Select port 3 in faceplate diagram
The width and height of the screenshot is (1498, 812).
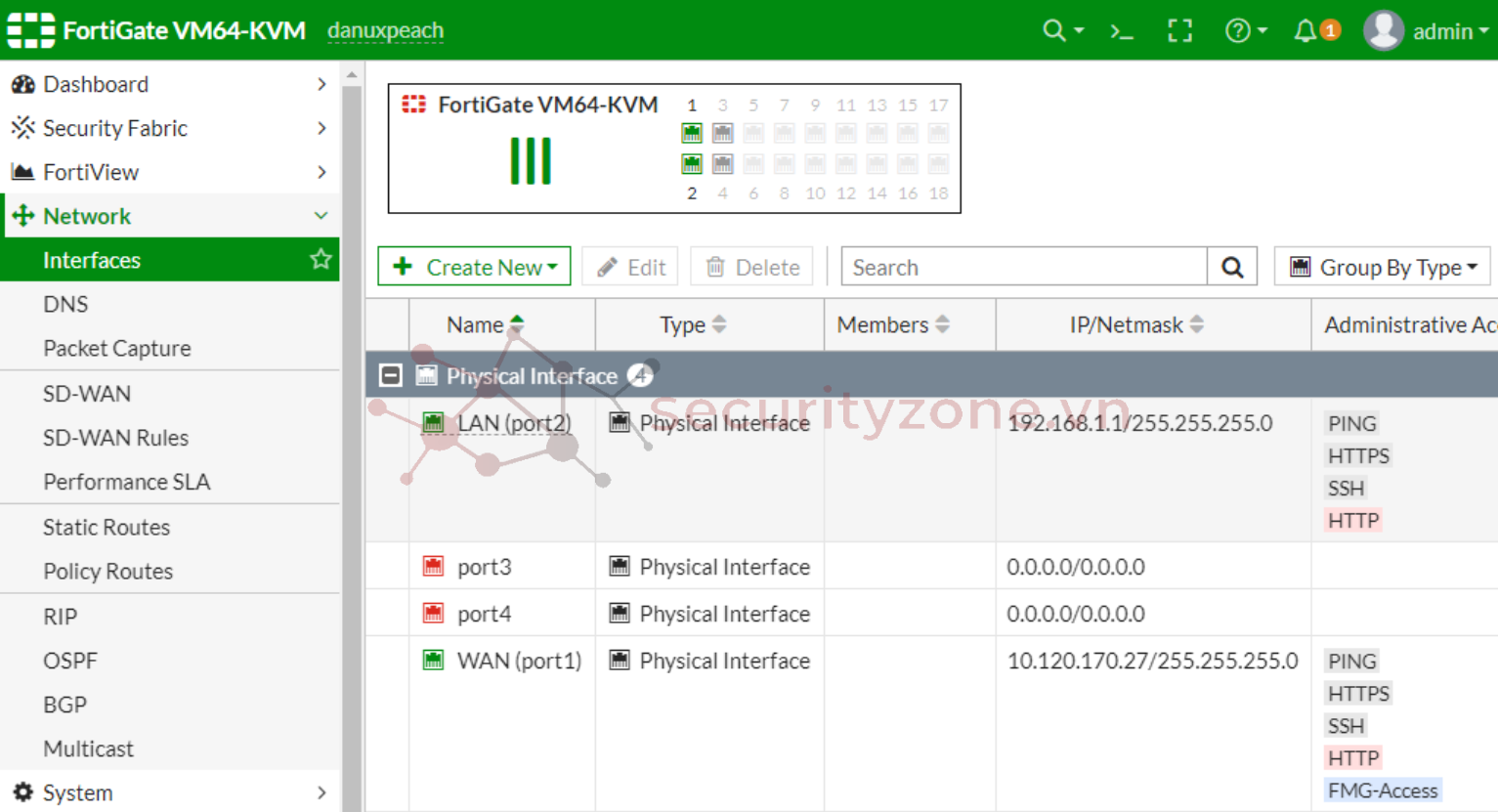coord(723,133)
